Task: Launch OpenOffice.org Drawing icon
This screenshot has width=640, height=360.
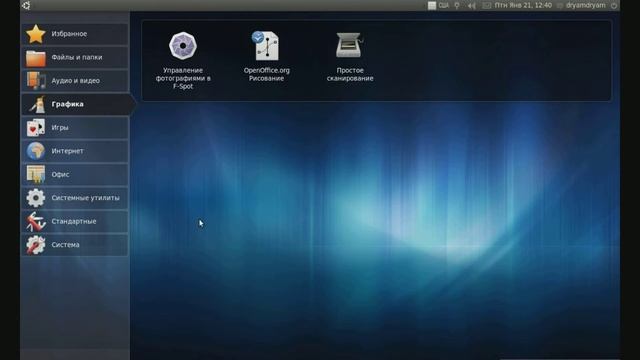Action: [266, 46]
